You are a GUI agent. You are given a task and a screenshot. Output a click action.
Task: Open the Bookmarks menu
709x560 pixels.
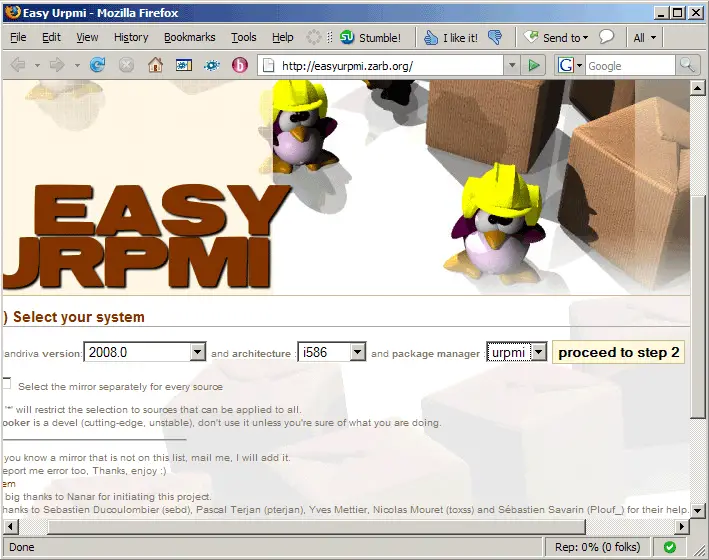click(x=189, y=38)
